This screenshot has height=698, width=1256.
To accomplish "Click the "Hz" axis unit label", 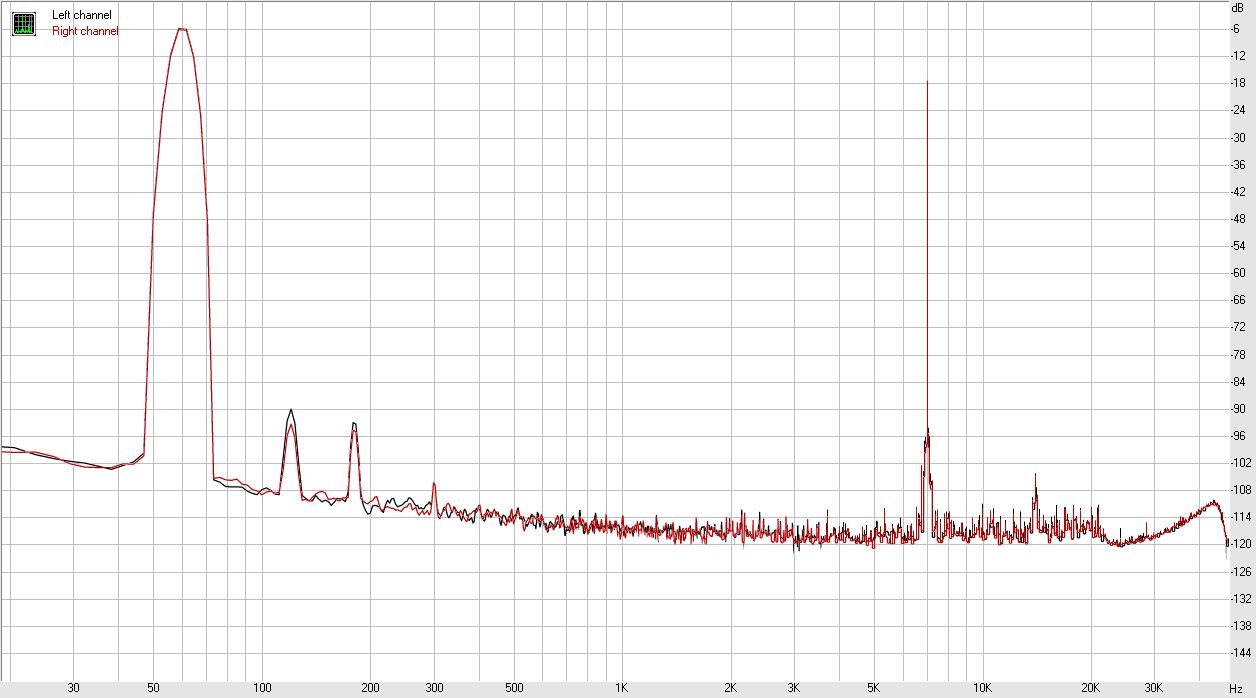I will (x=1236, y=688).
